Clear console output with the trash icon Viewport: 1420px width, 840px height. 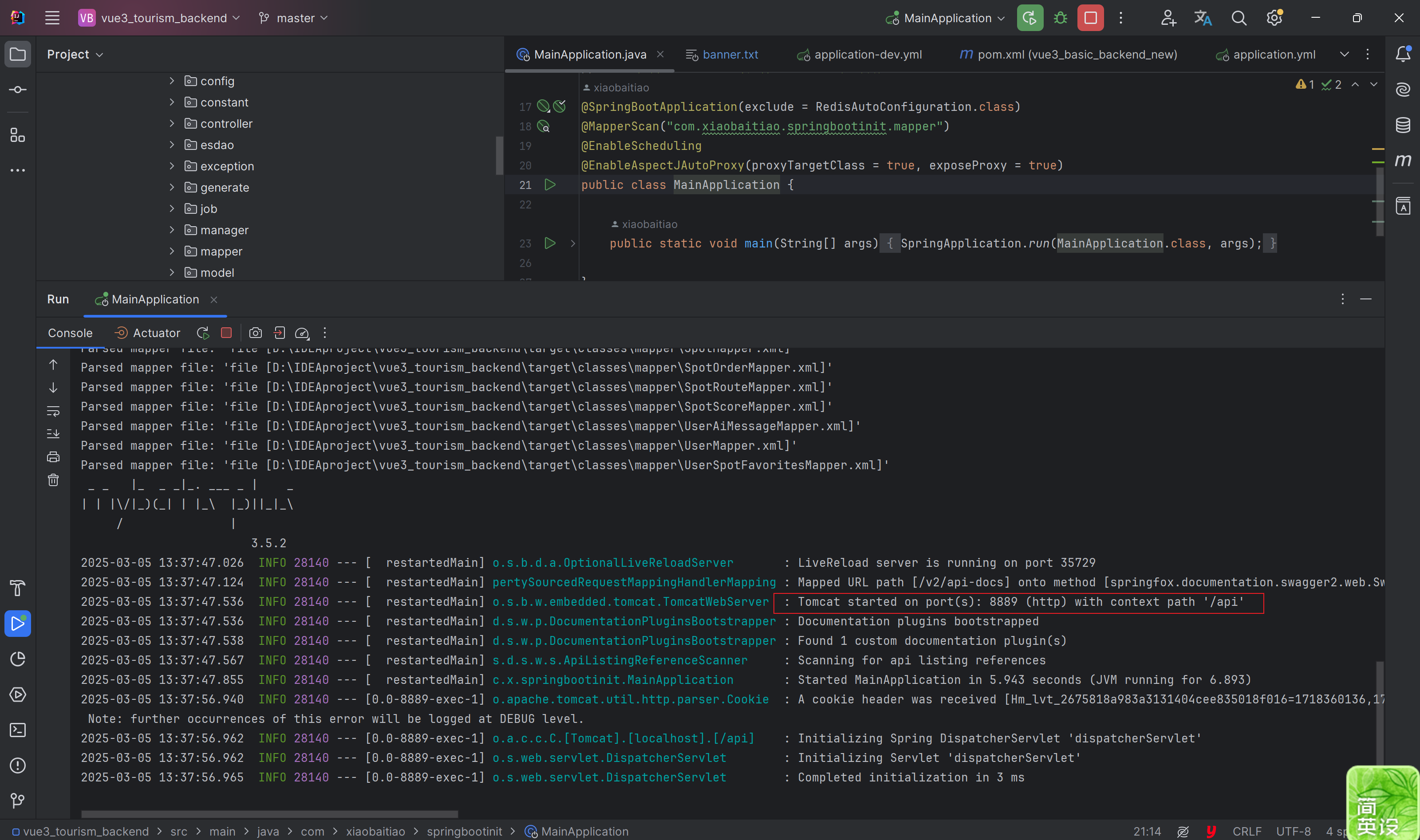53,480
